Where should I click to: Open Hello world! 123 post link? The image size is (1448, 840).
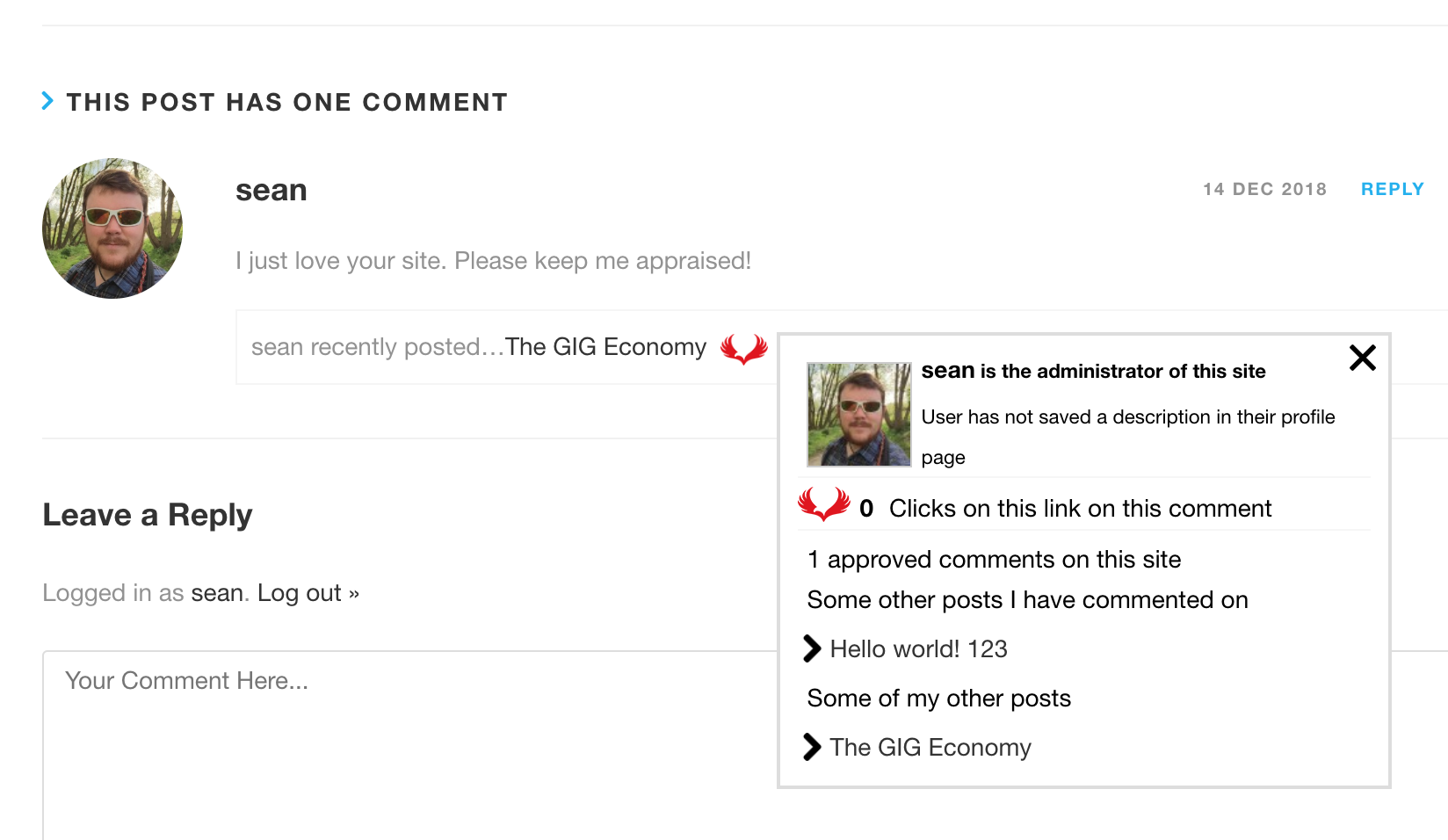pyautogui.click(x=918, y=648)
